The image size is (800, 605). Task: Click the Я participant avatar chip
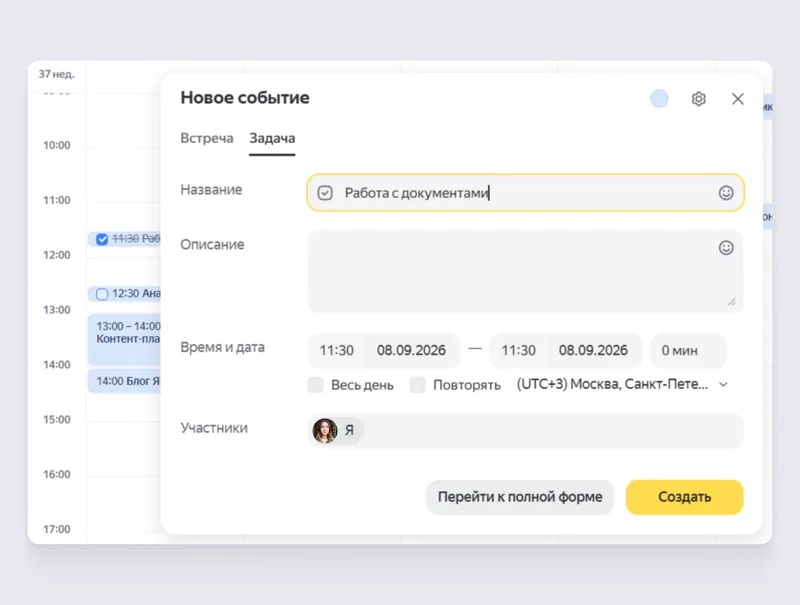(x=337, y=431)
